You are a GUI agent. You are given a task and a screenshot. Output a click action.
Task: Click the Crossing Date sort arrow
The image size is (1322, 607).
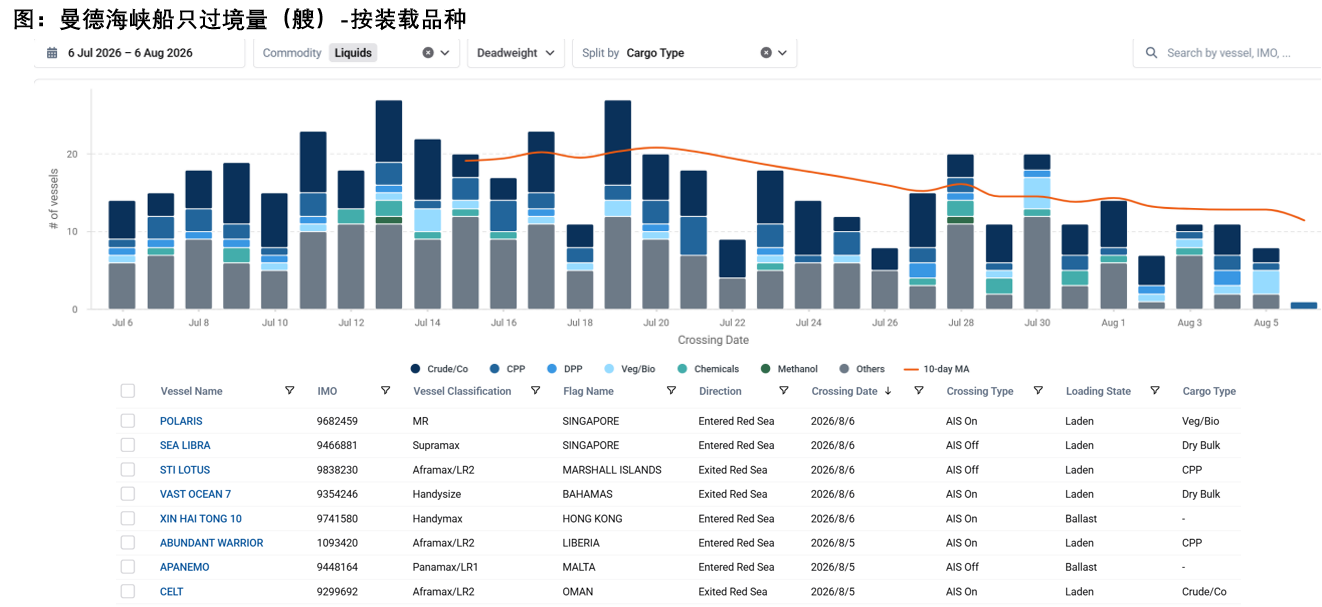(888, 391)
